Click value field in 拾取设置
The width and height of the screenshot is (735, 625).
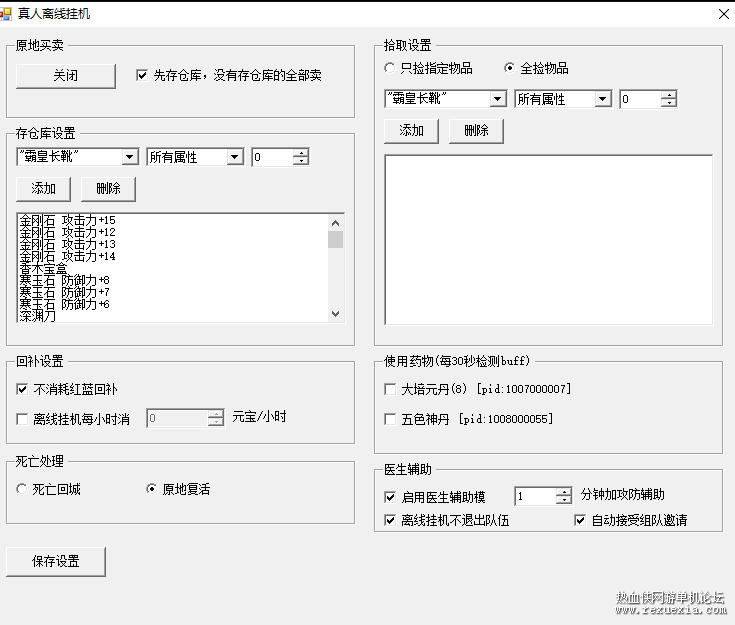point(641,99)
